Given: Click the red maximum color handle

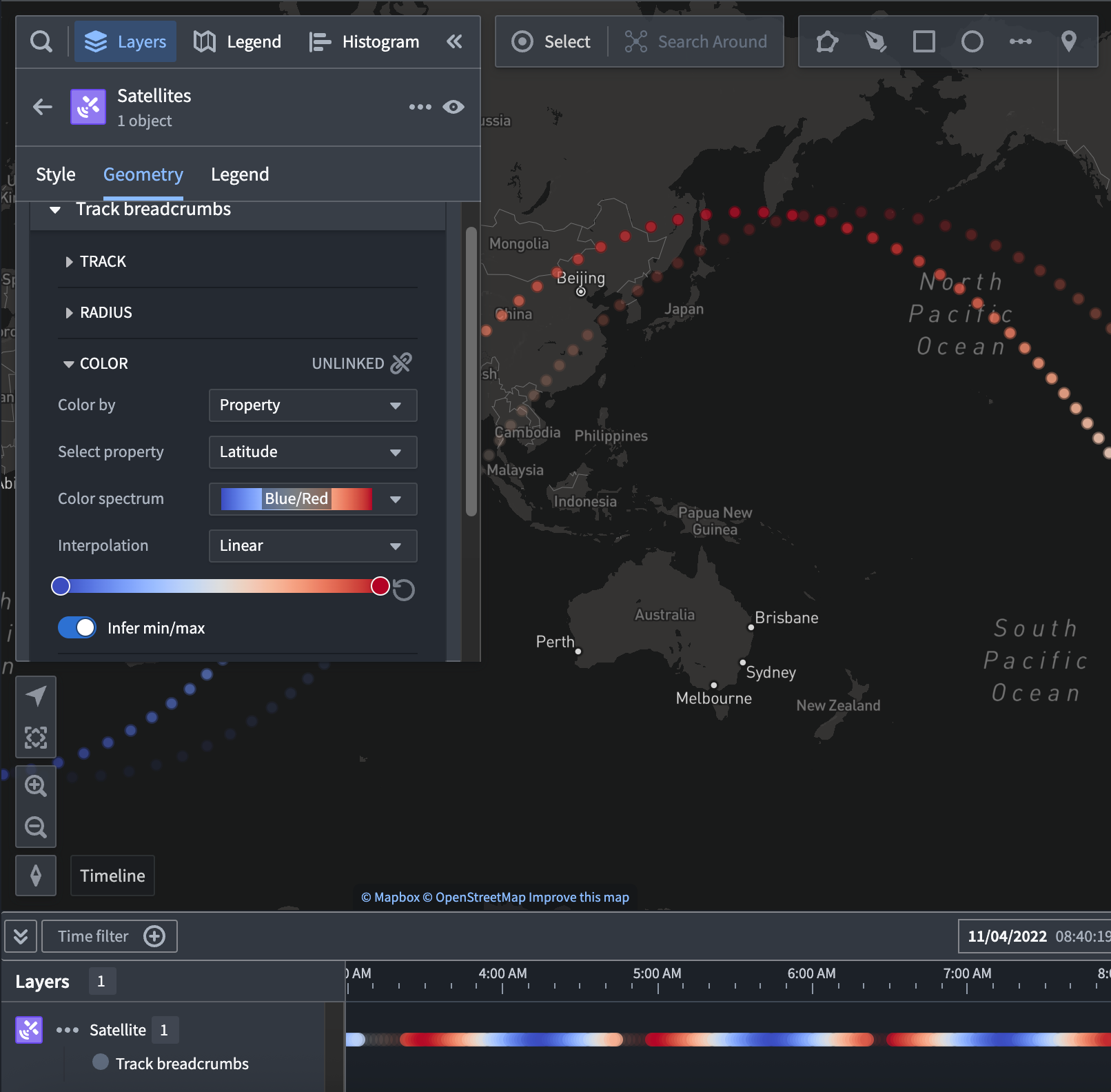Looking at the screenshot, I should (x=380, y=586).
